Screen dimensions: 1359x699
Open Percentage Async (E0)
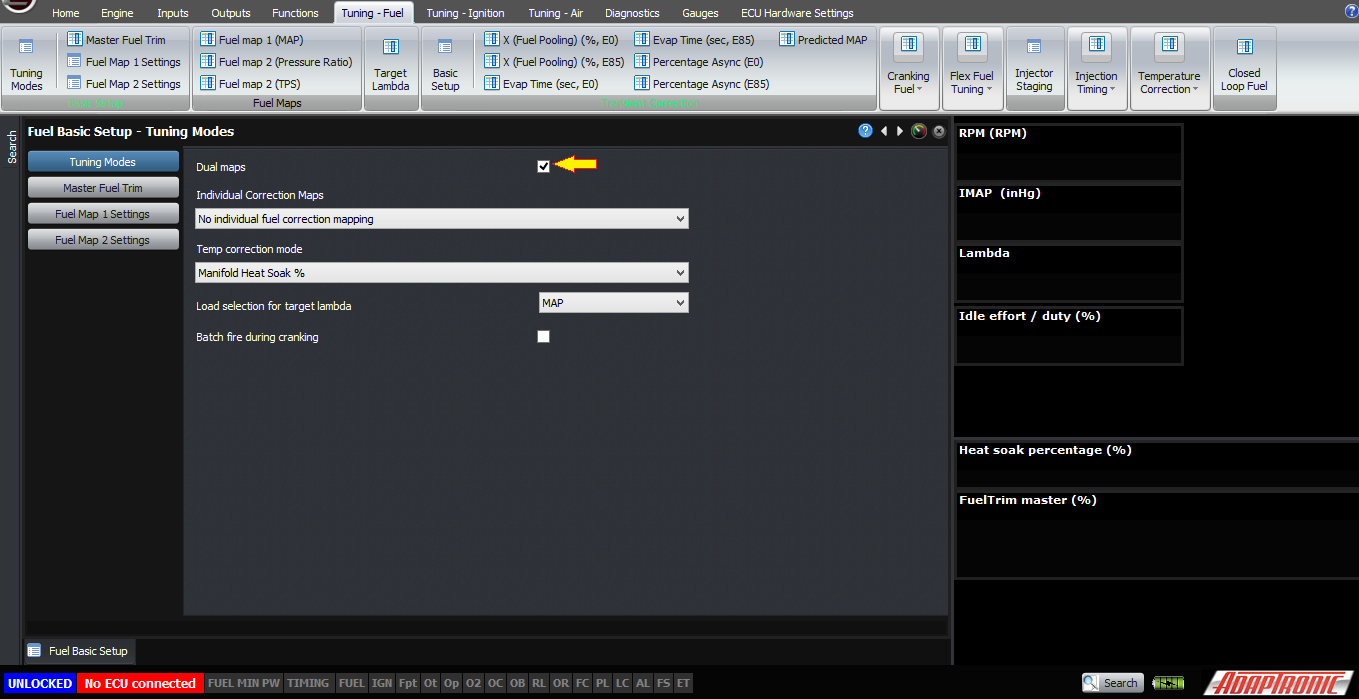[698, 62]
